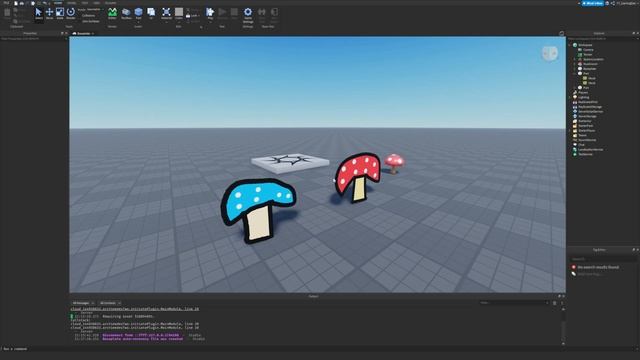Open the All Contexts dropdown in Output
The width and height of the screenshot is (640, 360).
pos(110,303)
